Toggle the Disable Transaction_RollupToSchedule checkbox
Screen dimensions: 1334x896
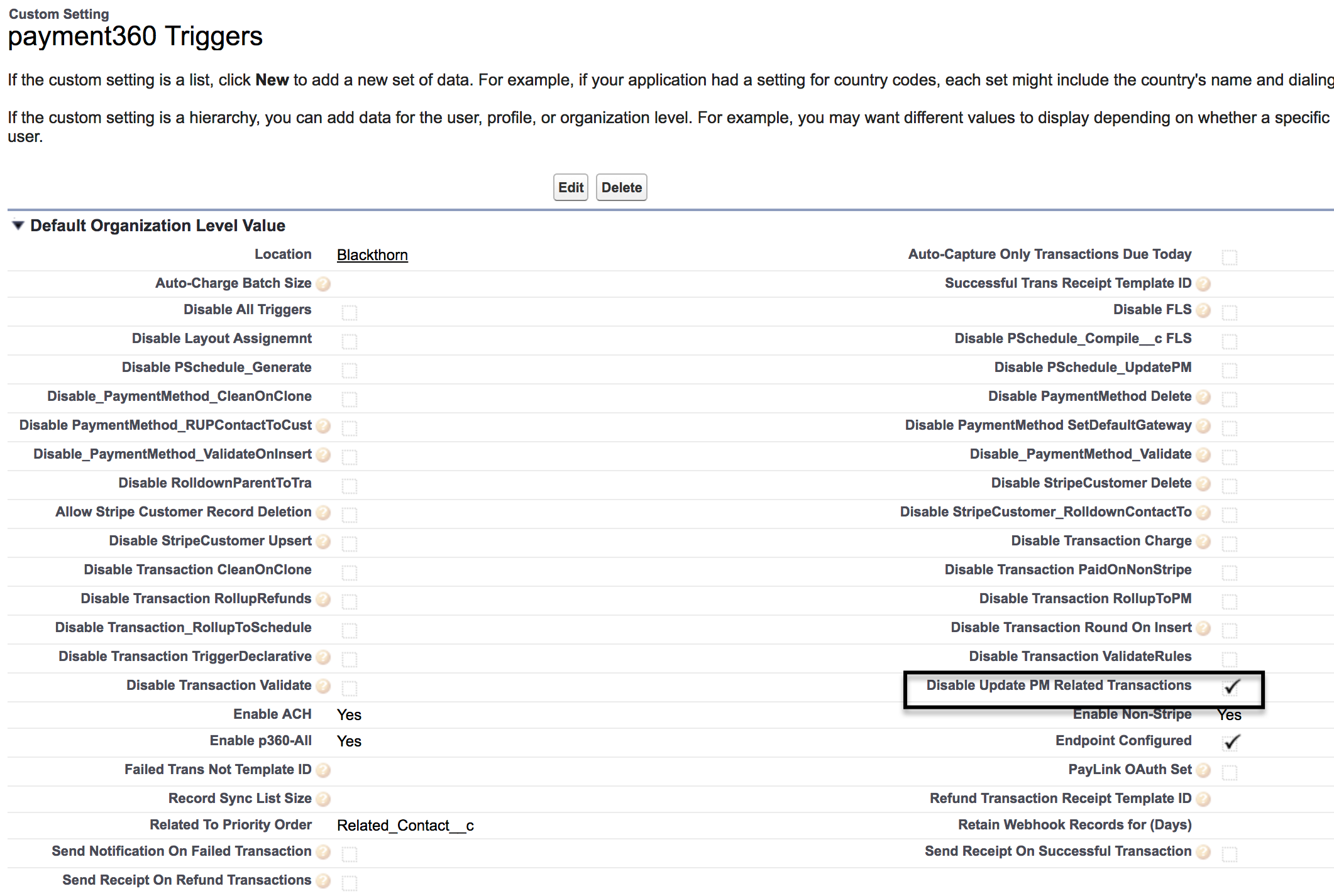[350, 630]
